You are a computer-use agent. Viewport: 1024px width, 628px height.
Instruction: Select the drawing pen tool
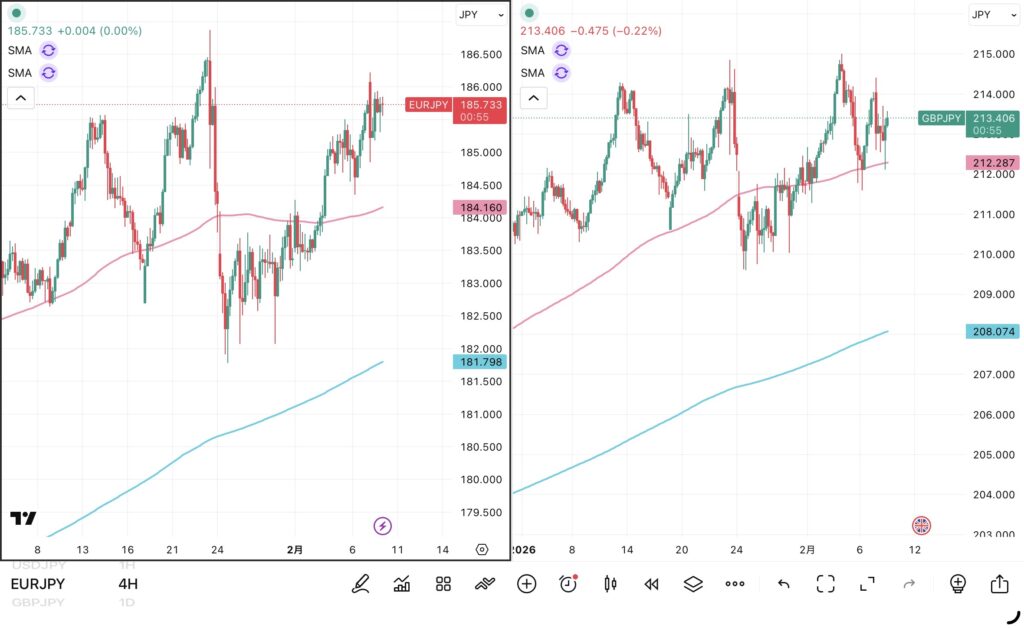360,584
